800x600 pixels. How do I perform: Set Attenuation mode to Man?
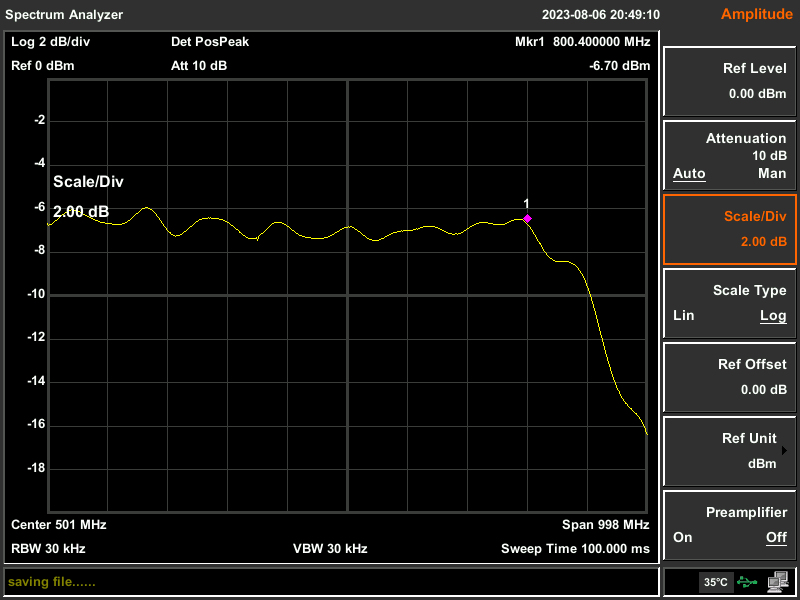coord(772,173)
